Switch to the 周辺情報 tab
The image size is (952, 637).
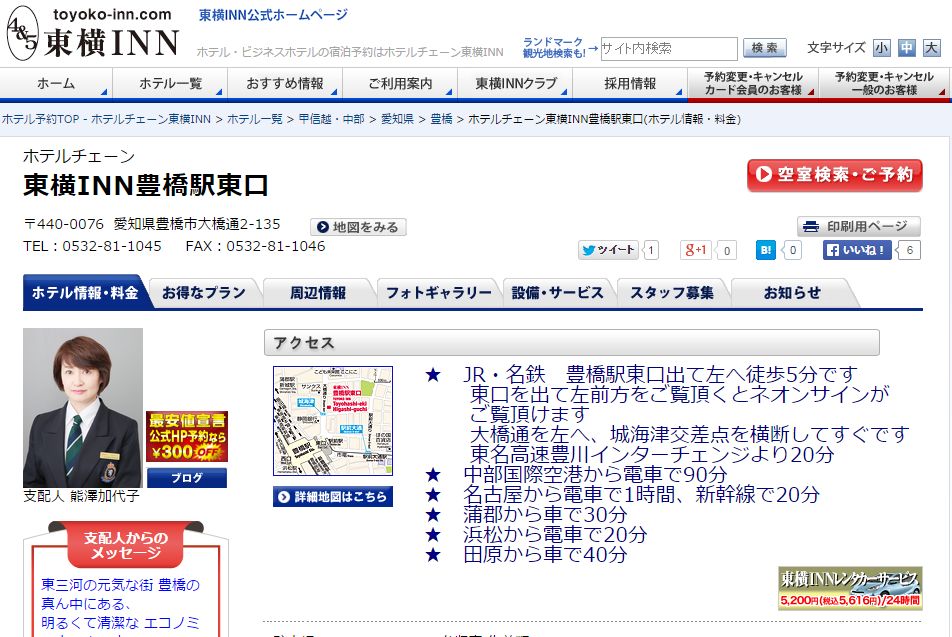318,293
